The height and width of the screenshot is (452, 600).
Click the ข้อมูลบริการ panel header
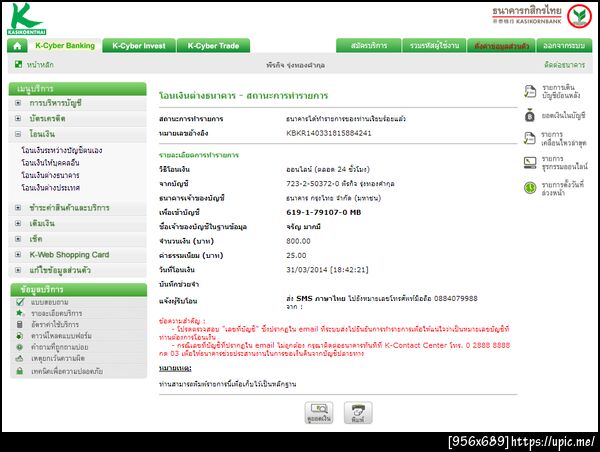pos(78,290)
